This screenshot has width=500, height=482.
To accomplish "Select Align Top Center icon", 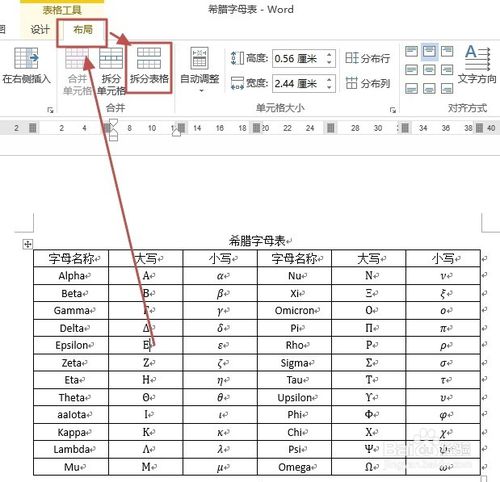I will pyautogui.click(x=429, y=52).
